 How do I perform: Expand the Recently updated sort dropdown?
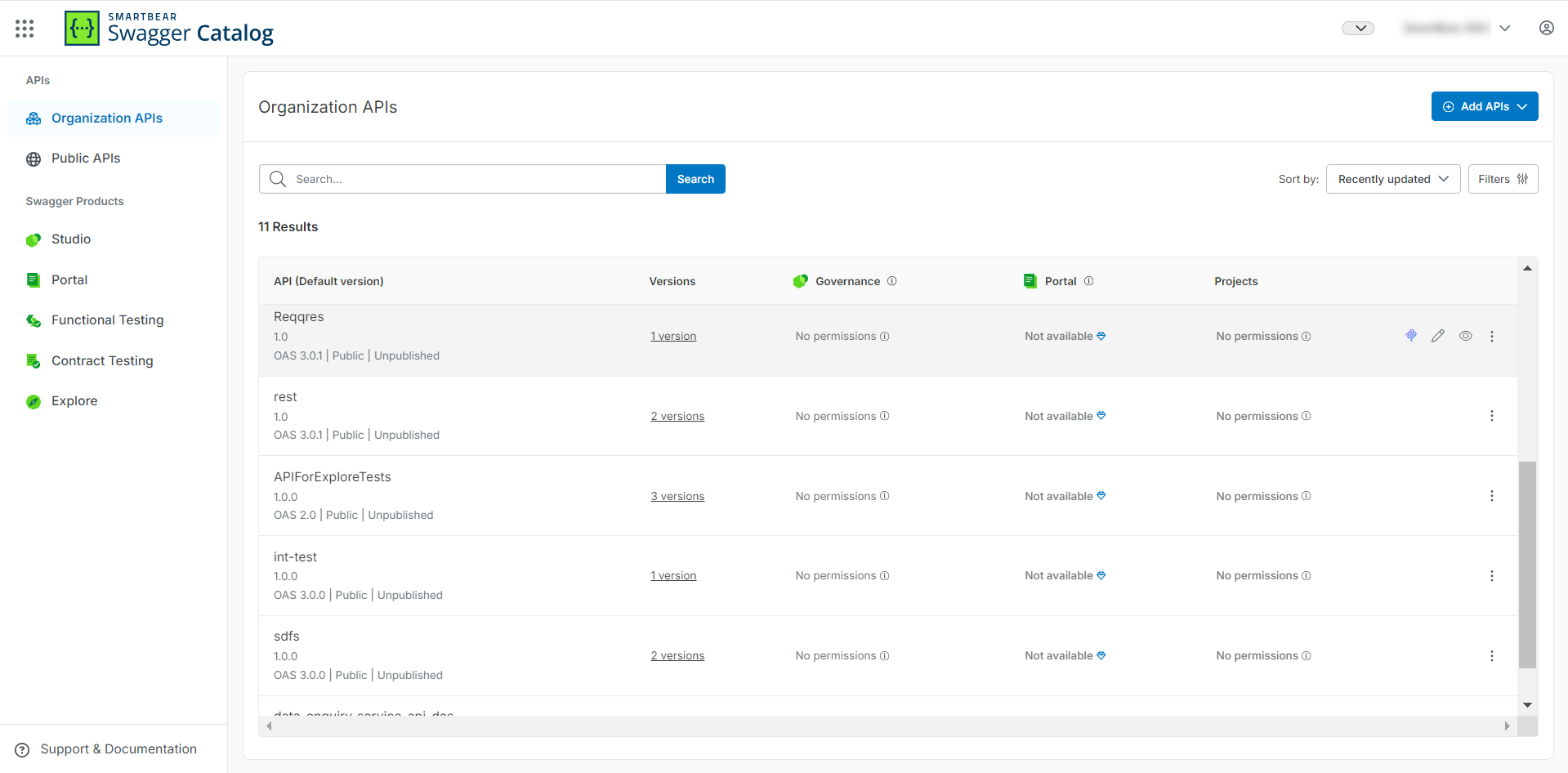point(1392,179)
